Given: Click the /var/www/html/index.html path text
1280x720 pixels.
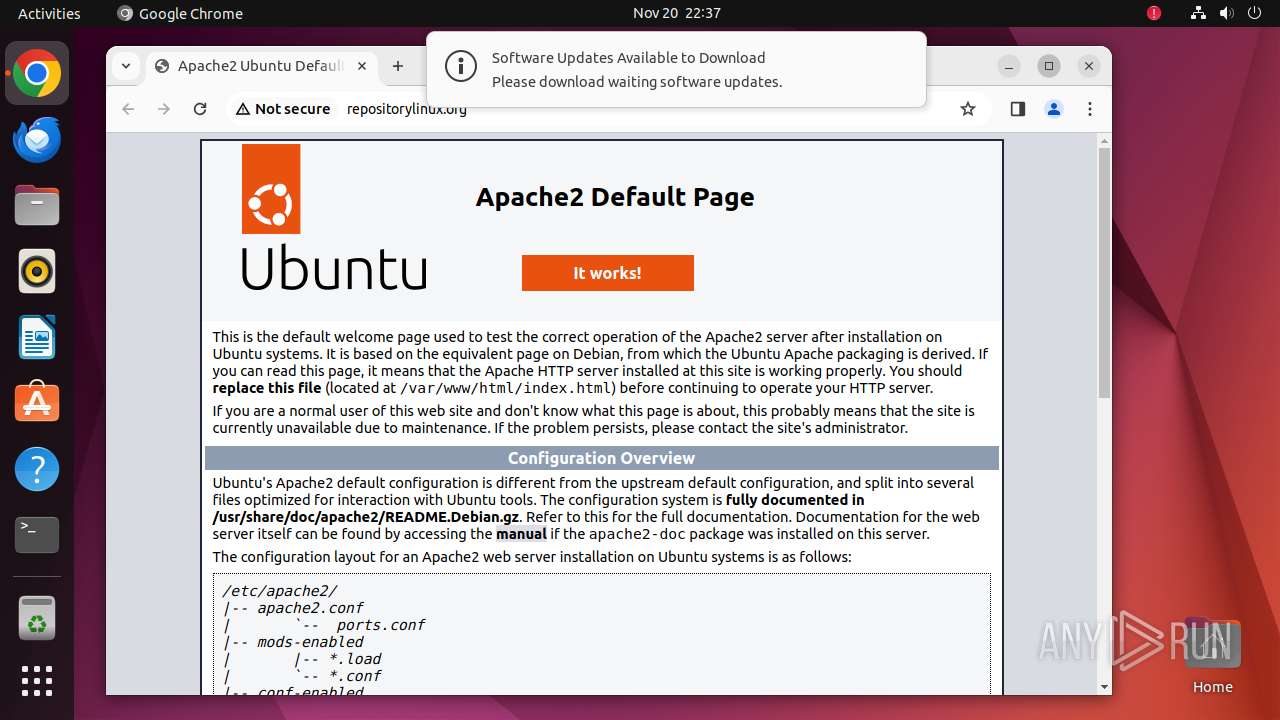Looking at the screenshot, I should [507, 388].
